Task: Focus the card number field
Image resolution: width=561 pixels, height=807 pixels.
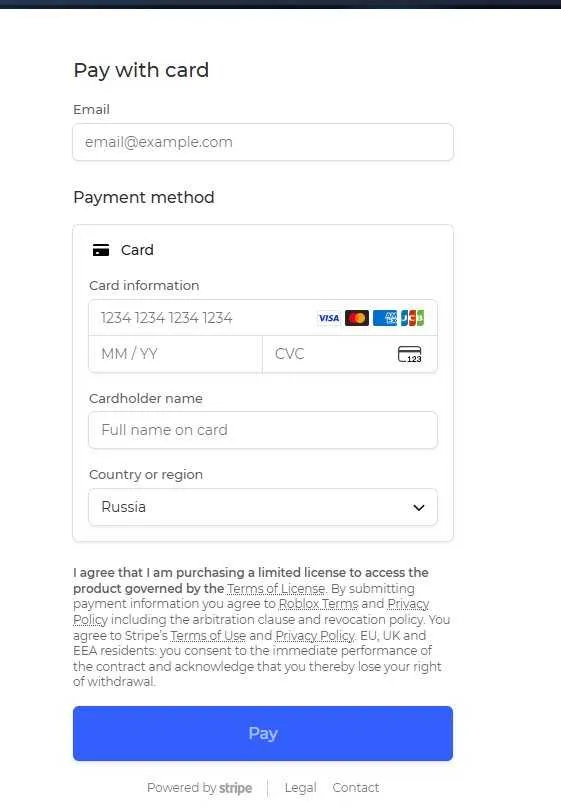Action: click(x=263, y=318)
